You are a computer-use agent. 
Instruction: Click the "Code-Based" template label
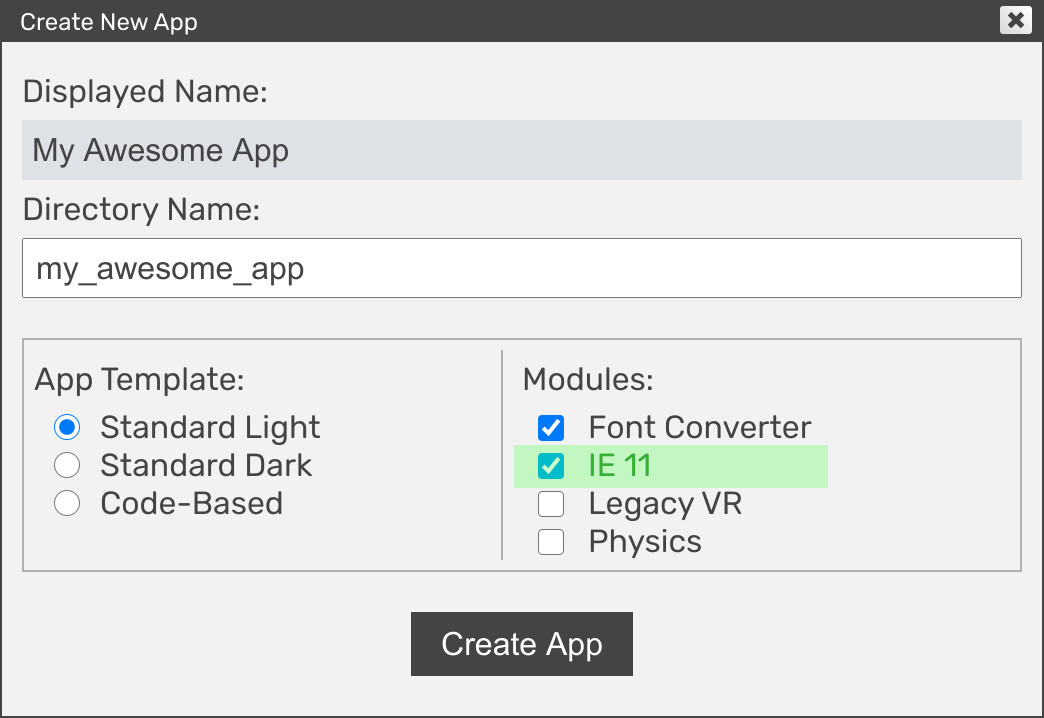191,504
